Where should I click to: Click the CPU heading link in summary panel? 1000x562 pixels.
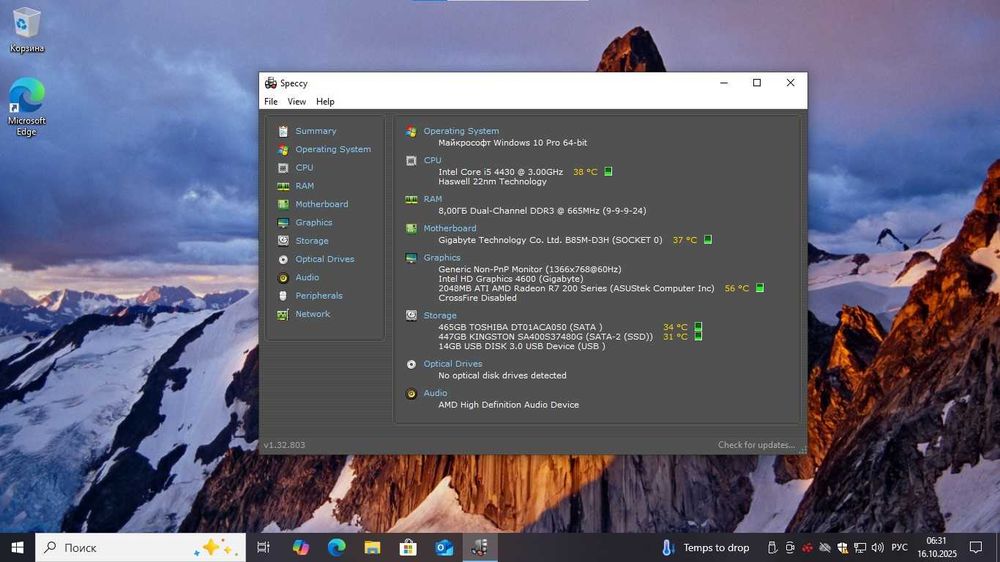(x=432, y=160)
